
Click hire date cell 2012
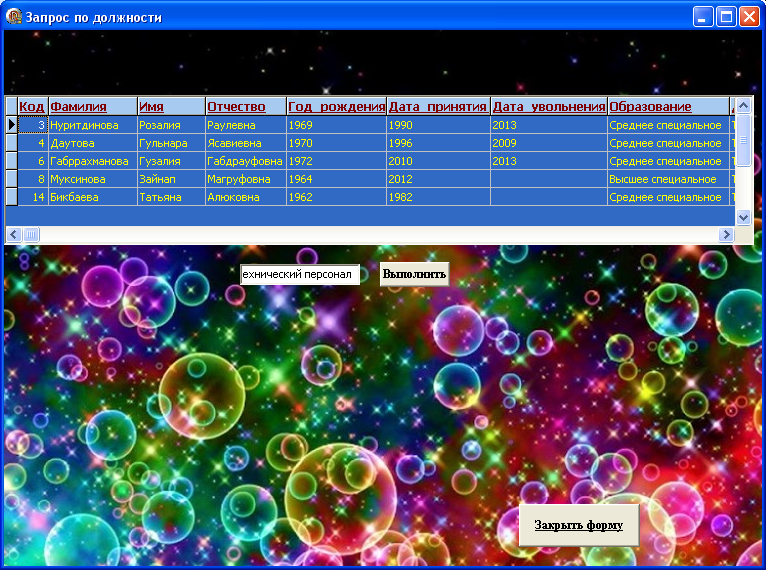tap(439, 179)
